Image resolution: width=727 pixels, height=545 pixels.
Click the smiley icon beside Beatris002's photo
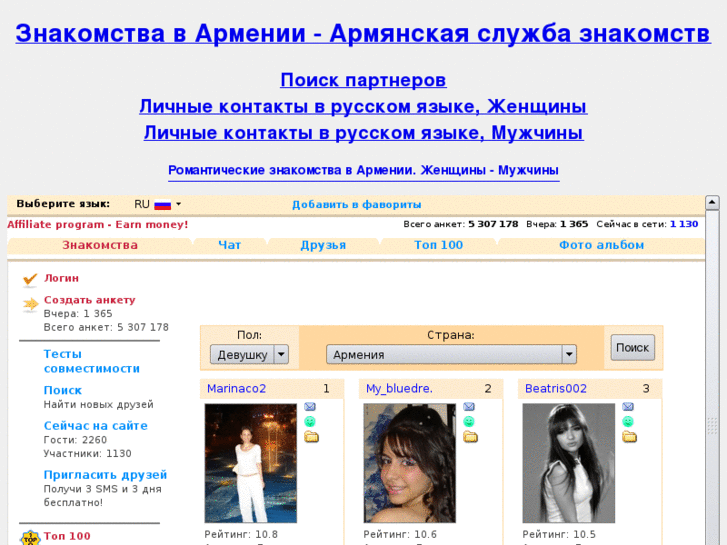click(x=628, y=422)
